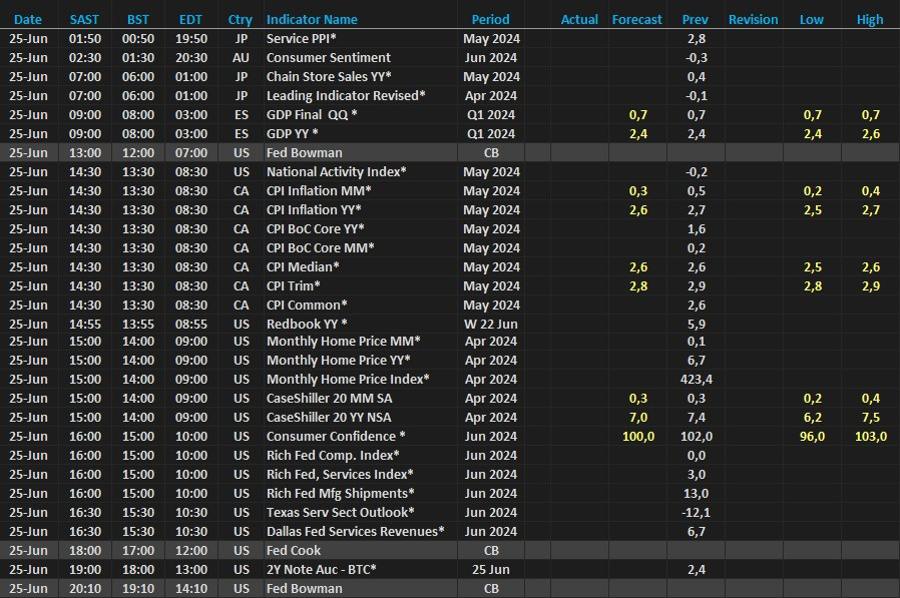Click Consumer Confidence high value 103,0
Image resolution: width=900 pixels, height=598 pixels.
click(x=871, y=436)
